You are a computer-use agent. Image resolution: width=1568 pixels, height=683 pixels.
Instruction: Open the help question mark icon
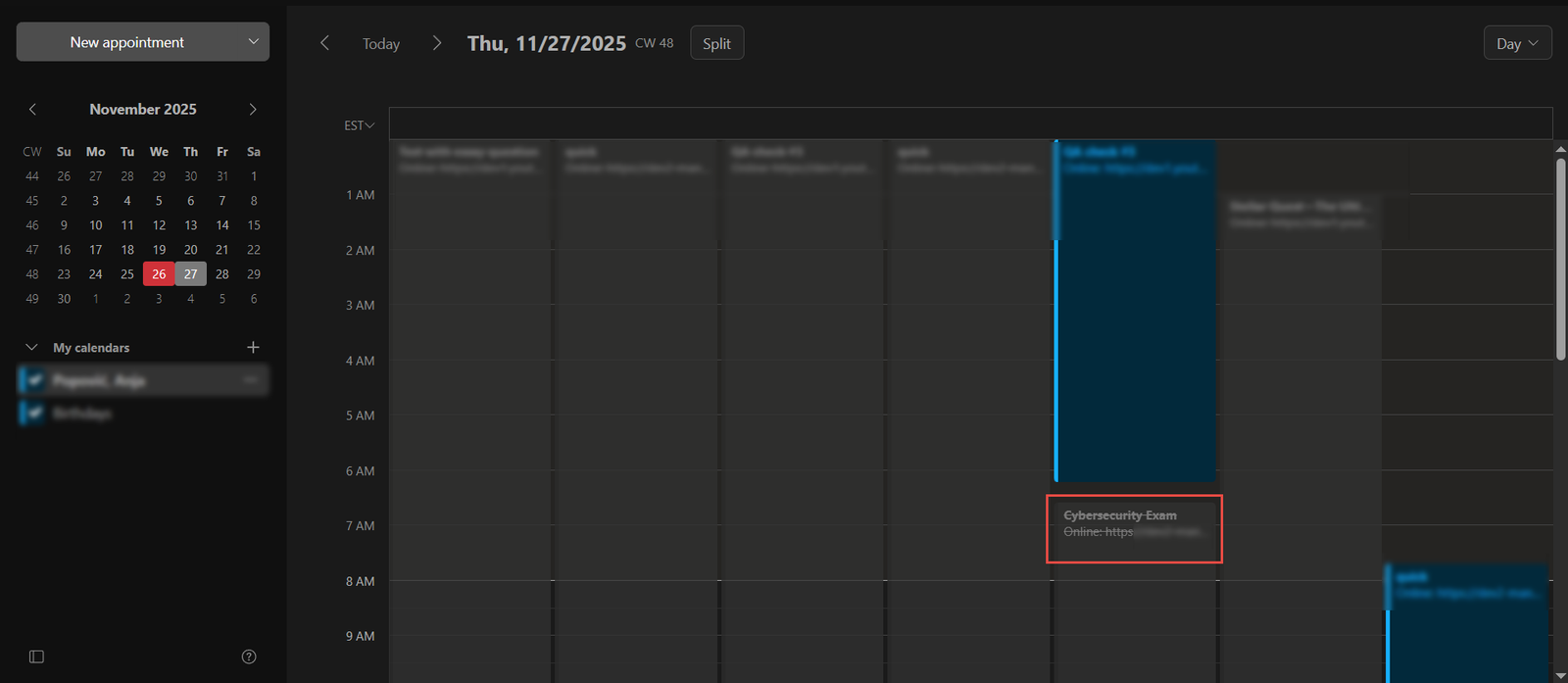[249, 657]
